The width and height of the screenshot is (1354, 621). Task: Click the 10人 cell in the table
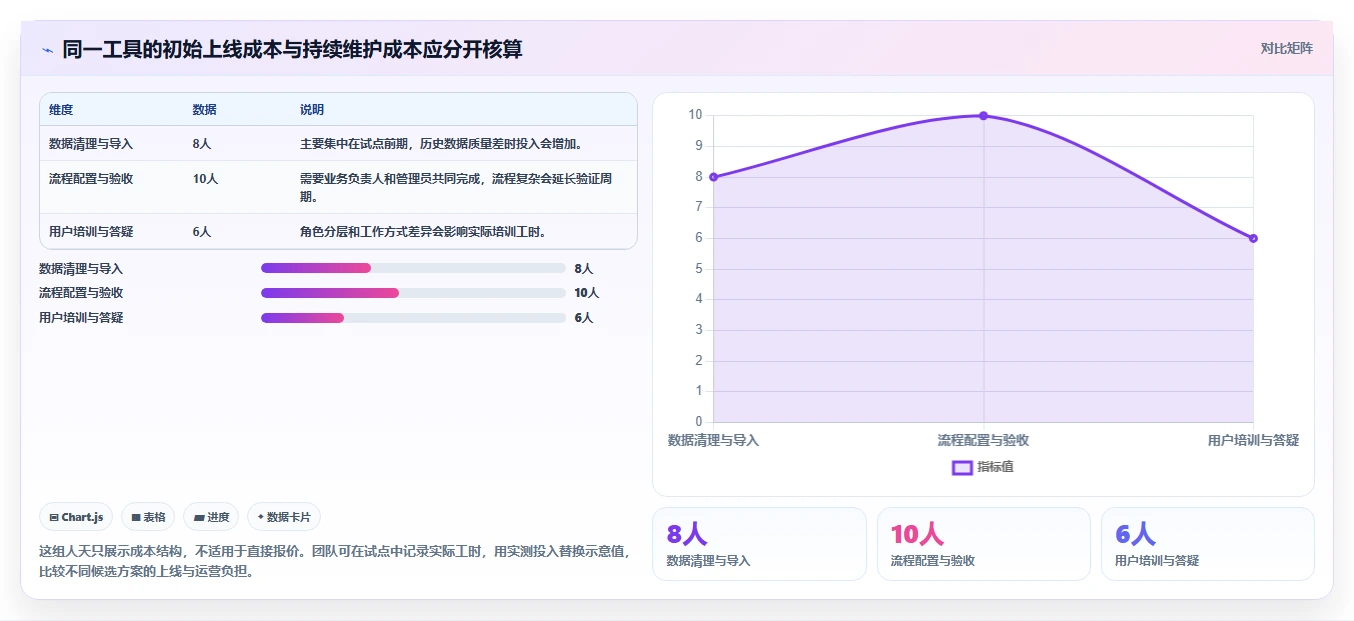coord(205,179)
